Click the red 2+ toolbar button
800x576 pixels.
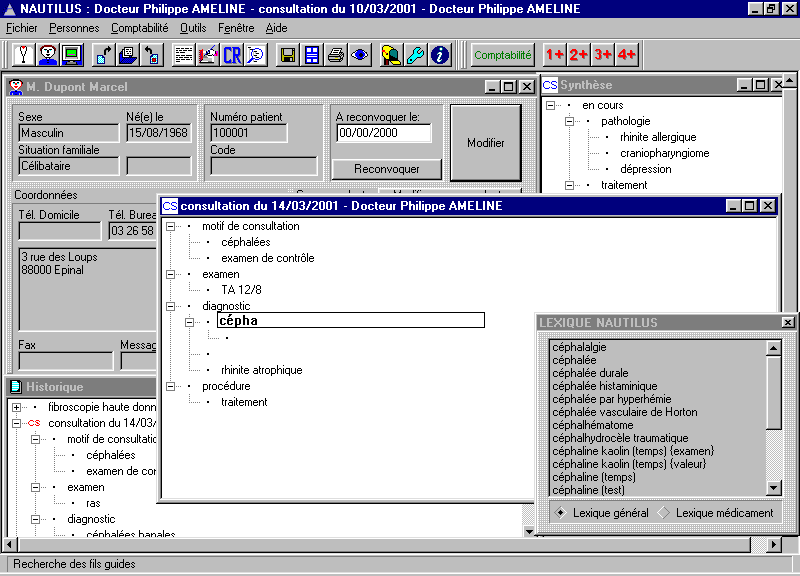(579, 55)
